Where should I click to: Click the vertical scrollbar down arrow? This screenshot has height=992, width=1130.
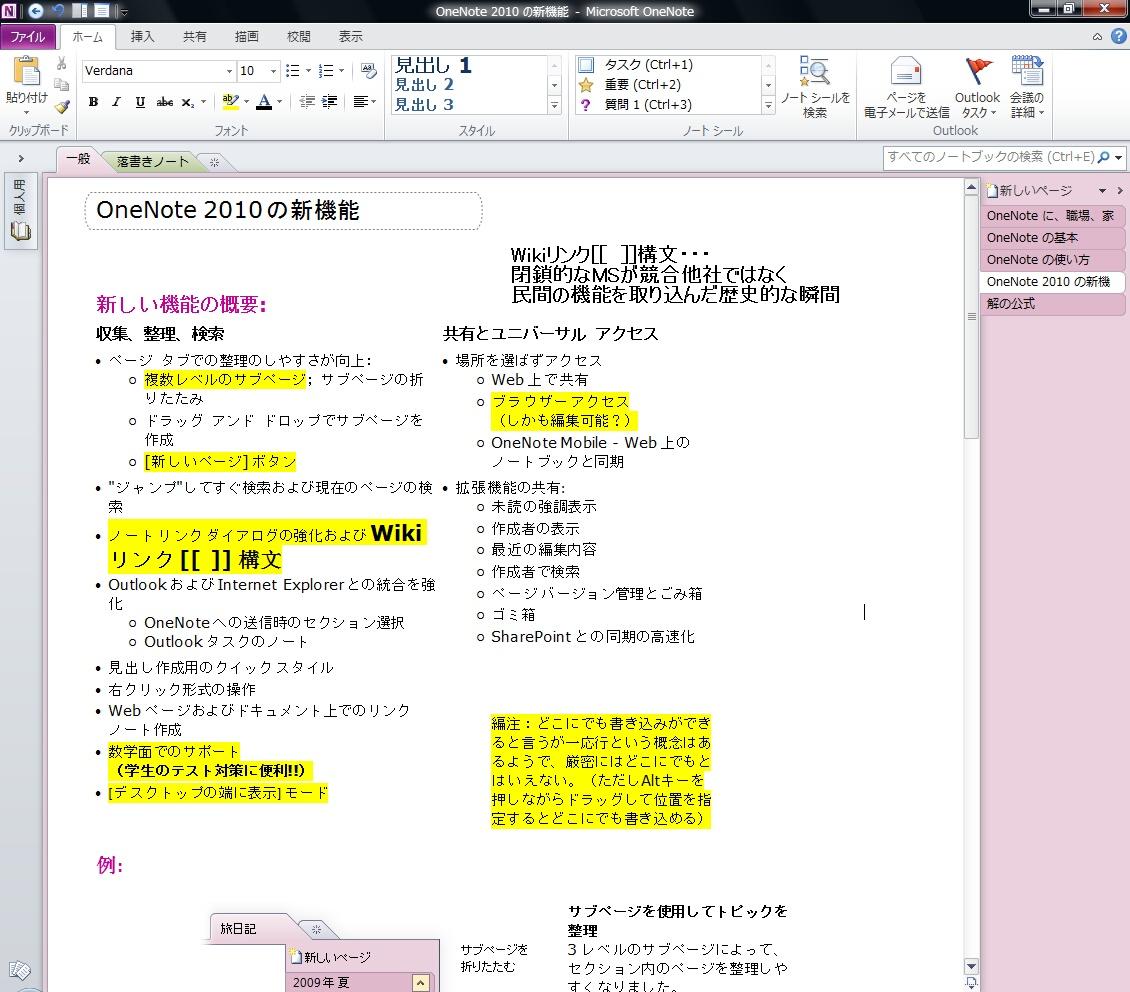pyautogui.click(x=971, y=966)
